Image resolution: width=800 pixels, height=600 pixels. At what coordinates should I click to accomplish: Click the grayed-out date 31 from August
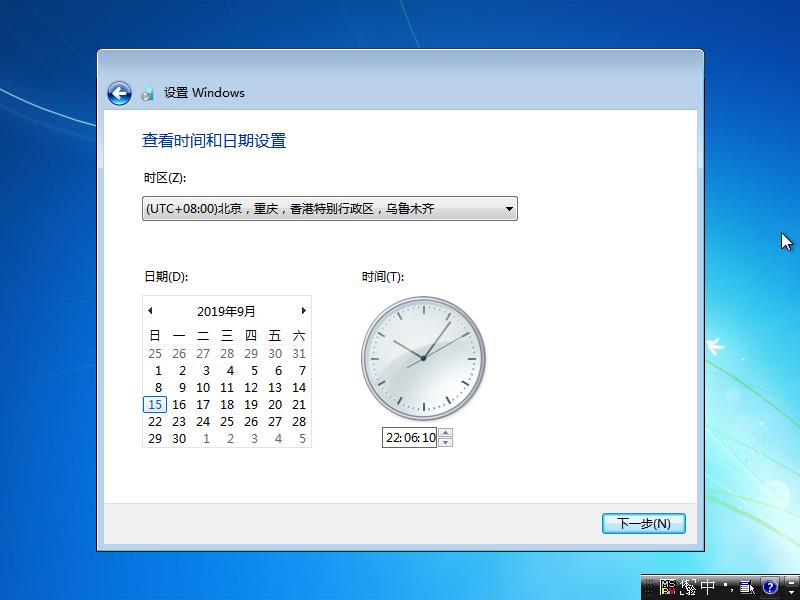point(299,353)
